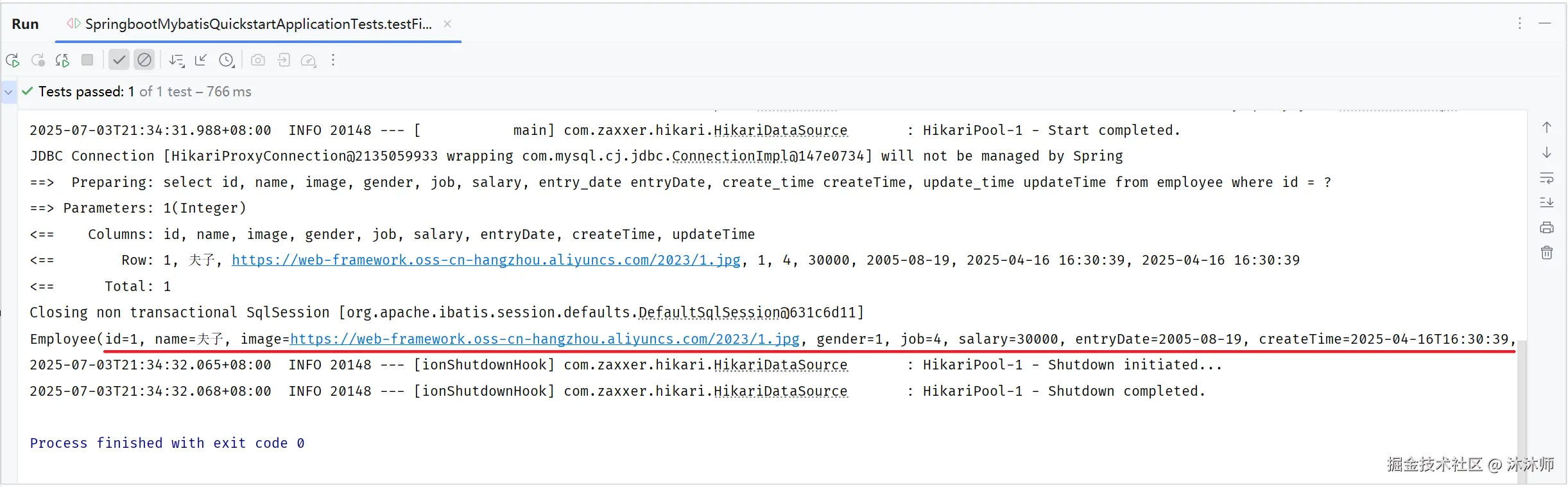1568x487 pixels.
Task: Open the sort tests dropdown icon
Action: click(177, 60)
